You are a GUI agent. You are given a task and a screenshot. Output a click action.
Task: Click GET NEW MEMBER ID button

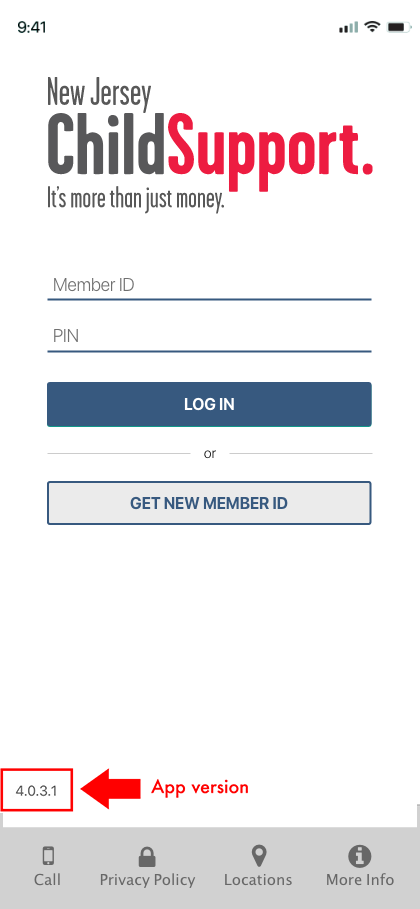click(209, 503)
